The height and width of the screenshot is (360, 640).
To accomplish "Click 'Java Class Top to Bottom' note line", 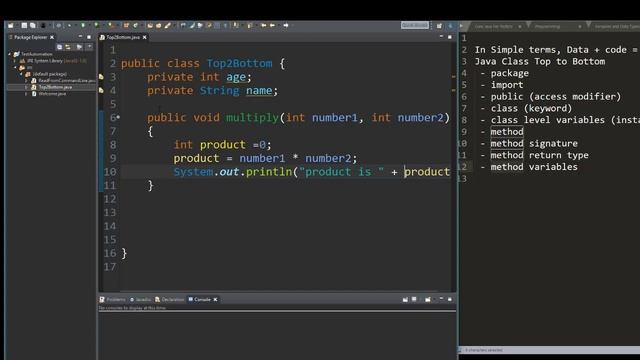I will [540, 61].
